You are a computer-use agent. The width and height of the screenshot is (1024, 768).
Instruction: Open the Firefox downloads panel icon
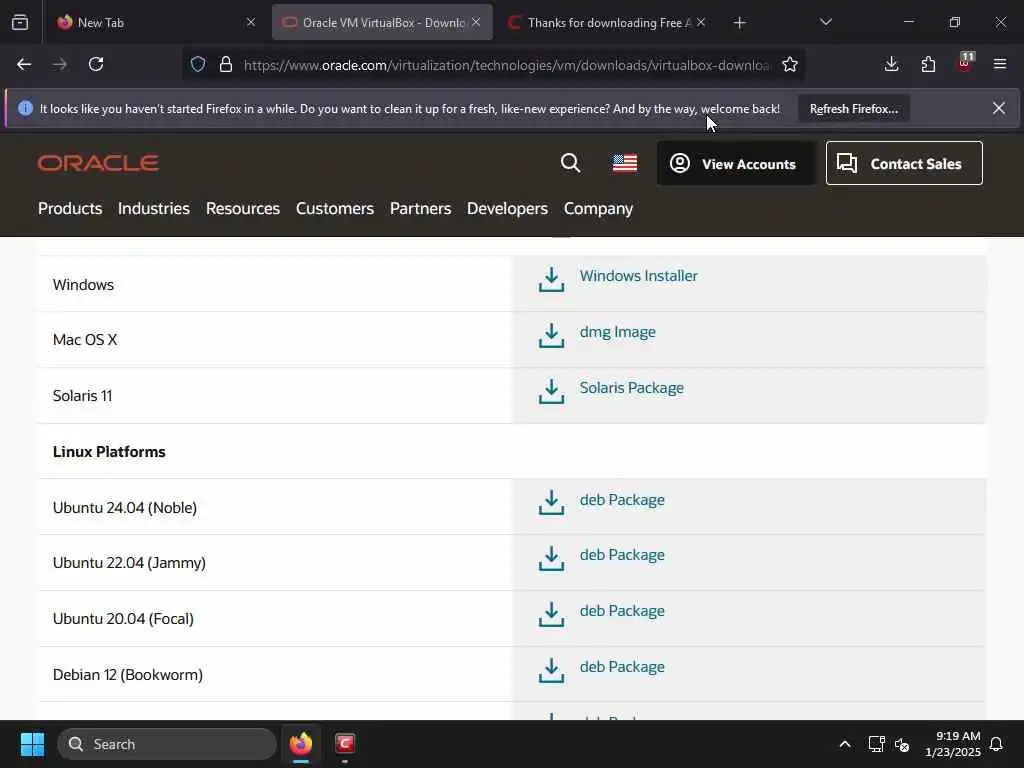891,64
